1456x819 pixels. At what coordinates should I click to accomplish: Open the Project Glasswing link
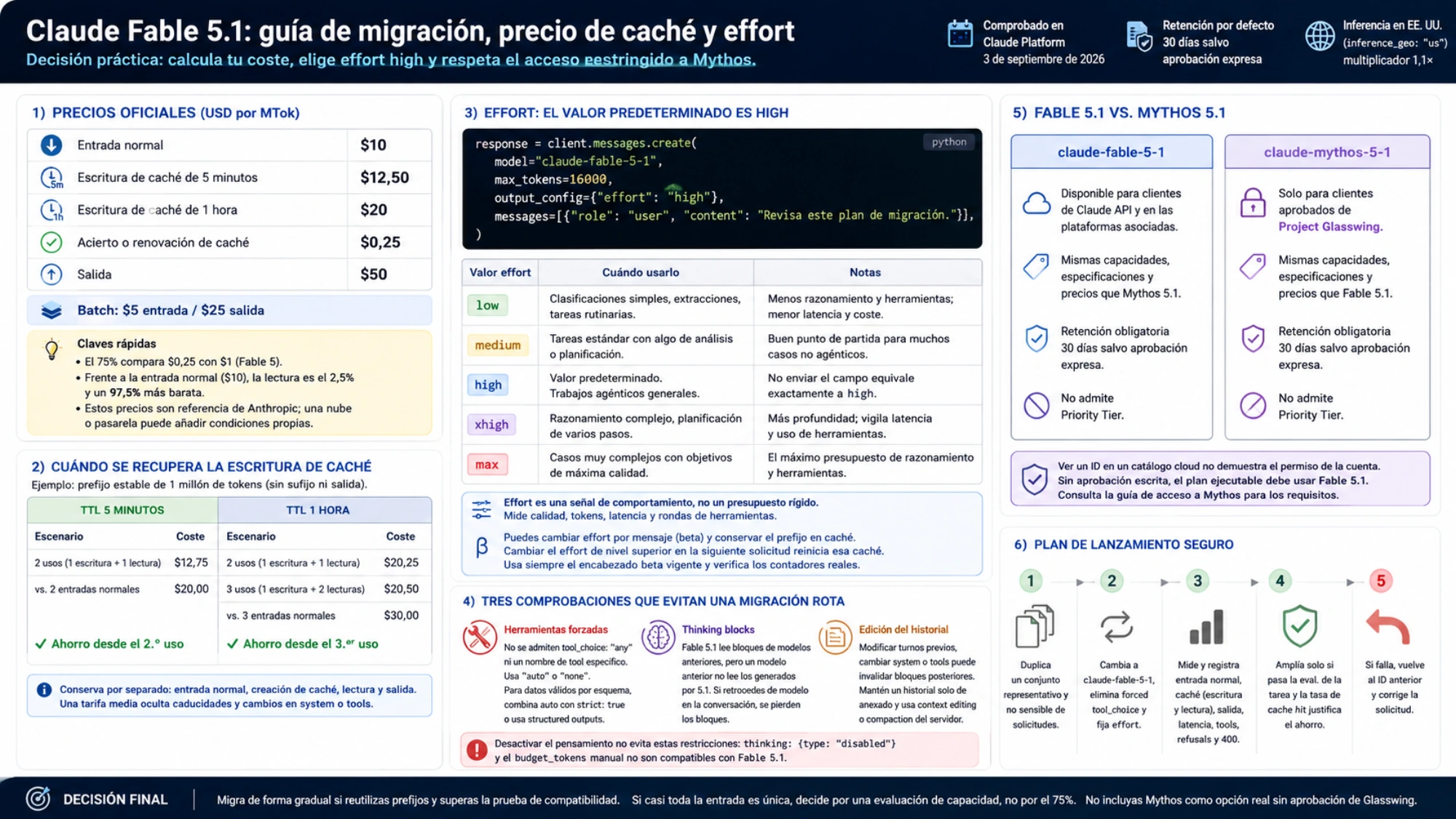tap(1330, 226)
